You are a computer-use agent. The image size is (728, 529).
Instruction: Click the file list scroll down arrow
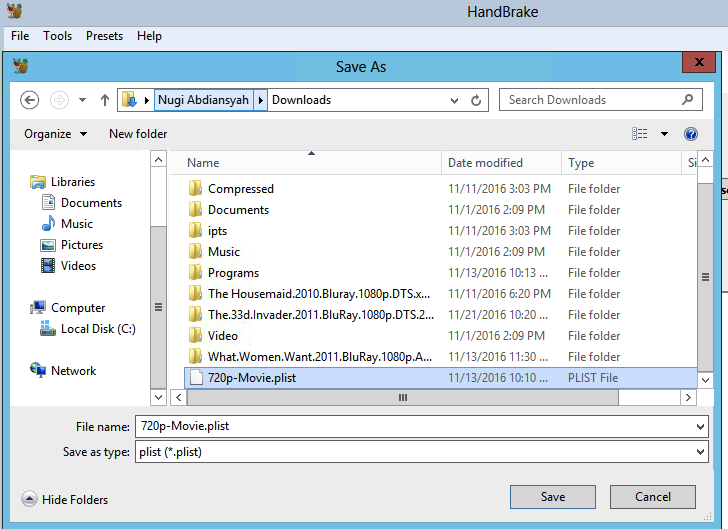click(705, 380)
